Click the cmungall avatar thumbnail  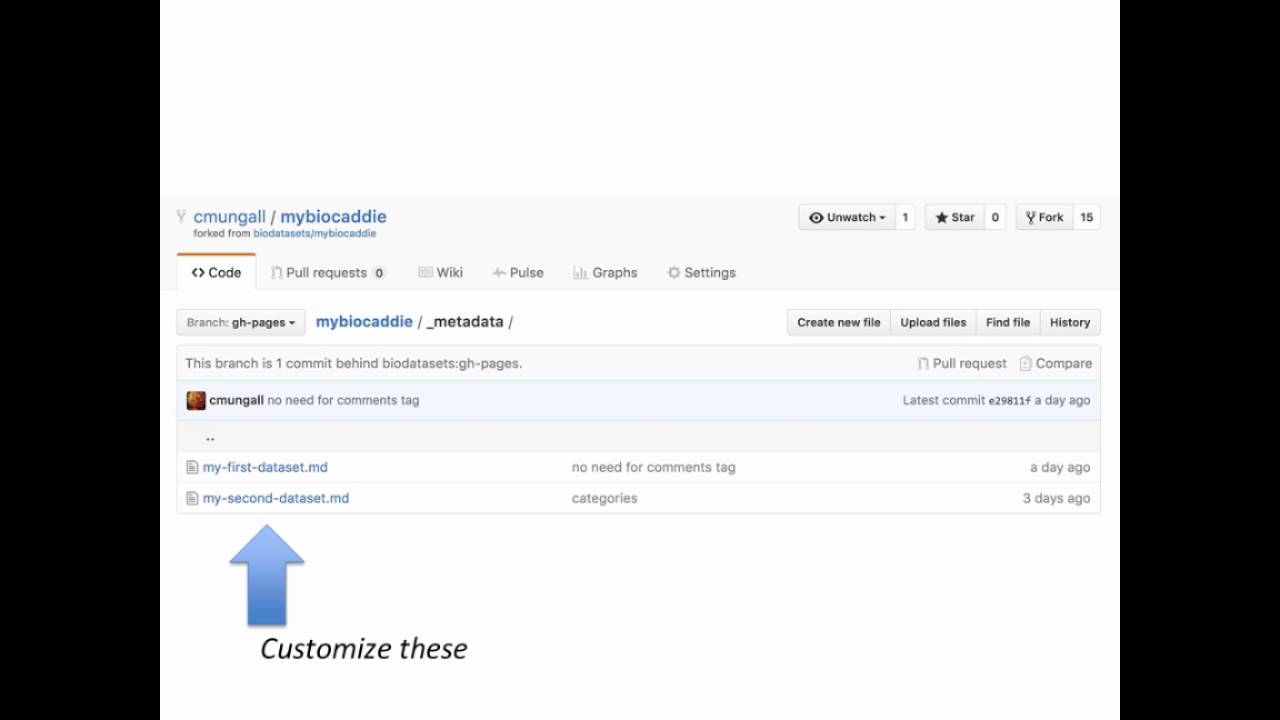click(x=196, y=400)
